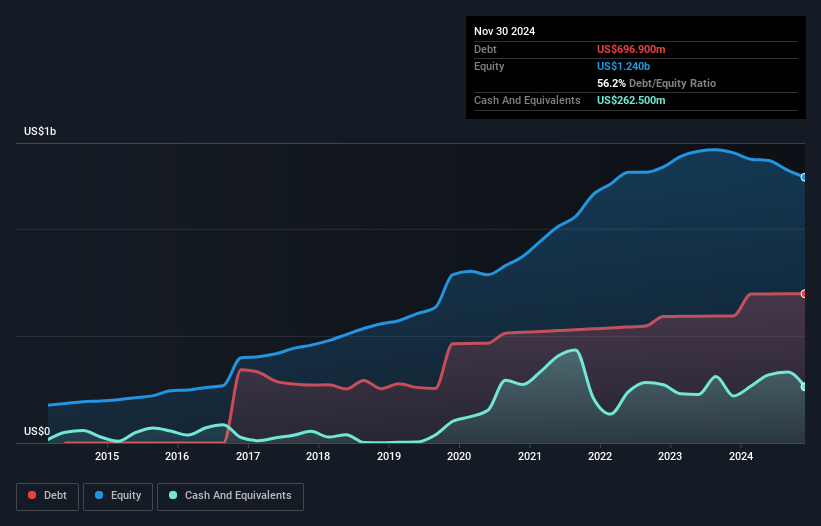Toggle the Cash And Equivalents legend button
The height and width of the screenshot is (526, 821).
pyautogui.click(x=230, y=496)
